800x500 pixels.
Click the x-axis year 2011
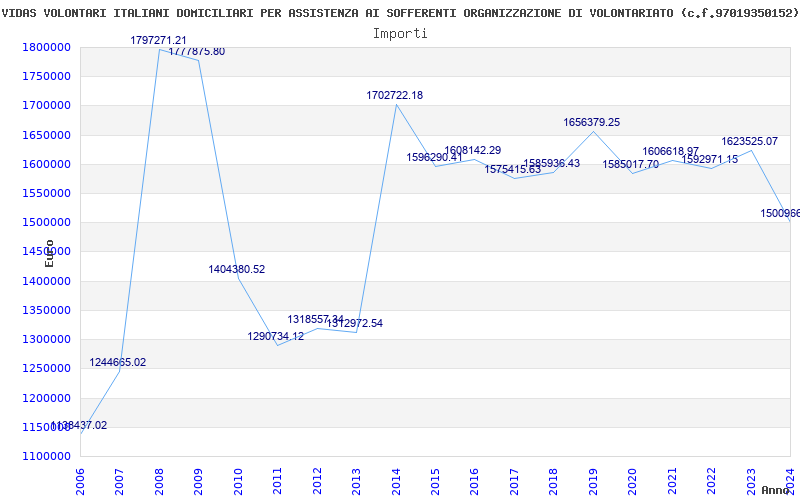[277, 481]
